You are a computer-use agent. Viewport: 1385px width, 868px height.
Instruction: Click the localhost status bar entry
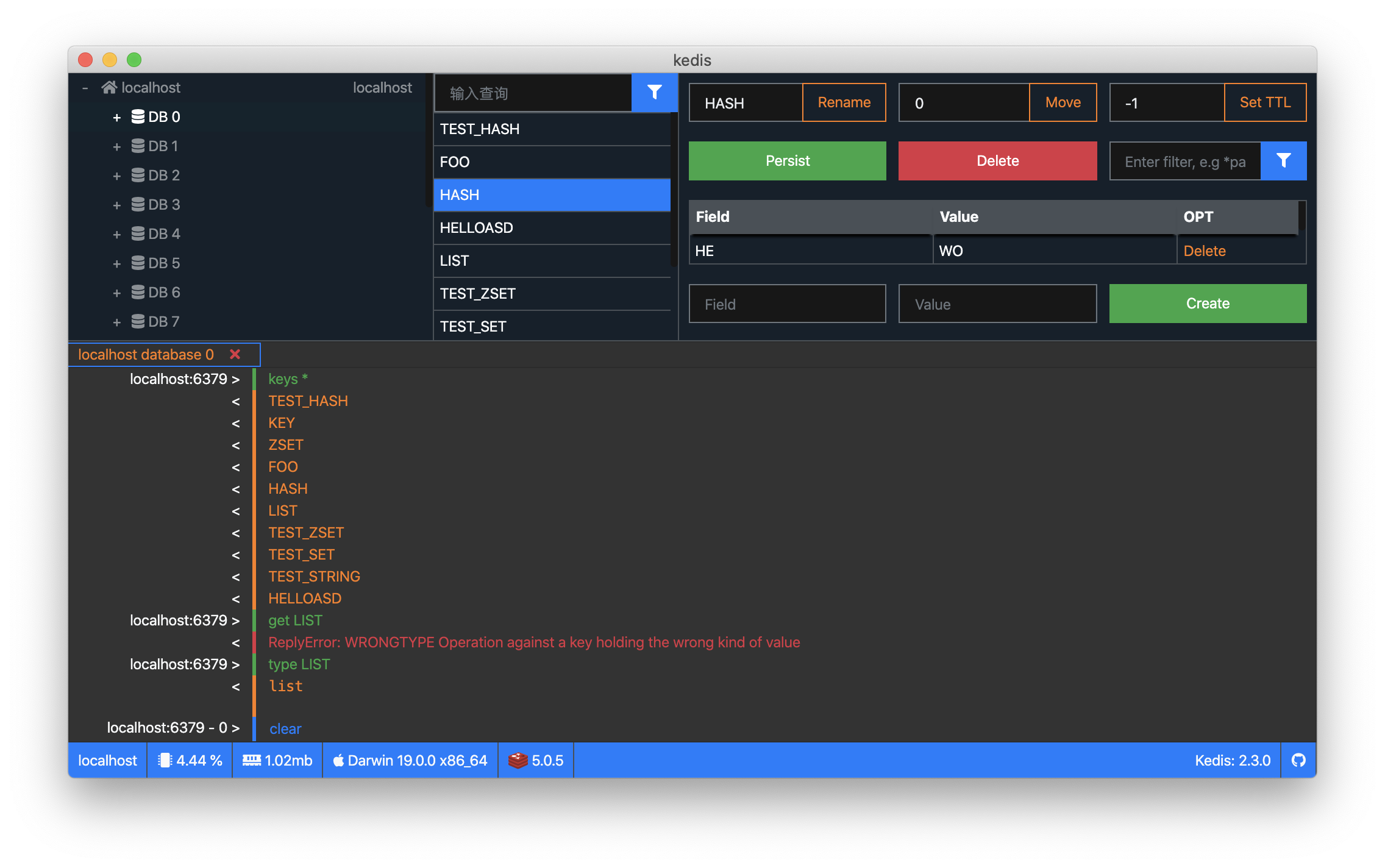point(107,760)
